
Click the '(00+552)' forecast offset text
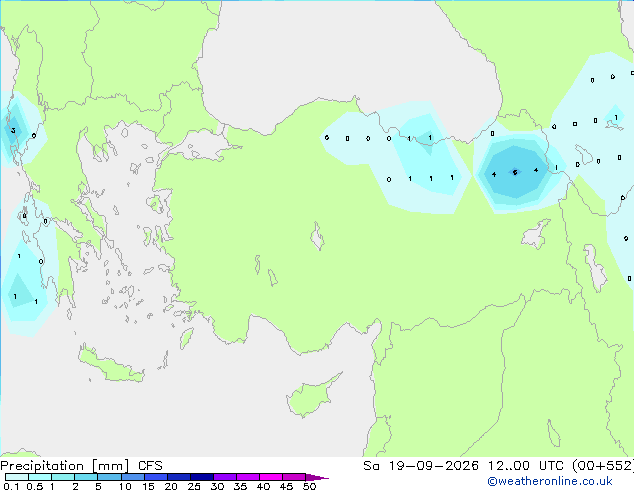[603, 466]
